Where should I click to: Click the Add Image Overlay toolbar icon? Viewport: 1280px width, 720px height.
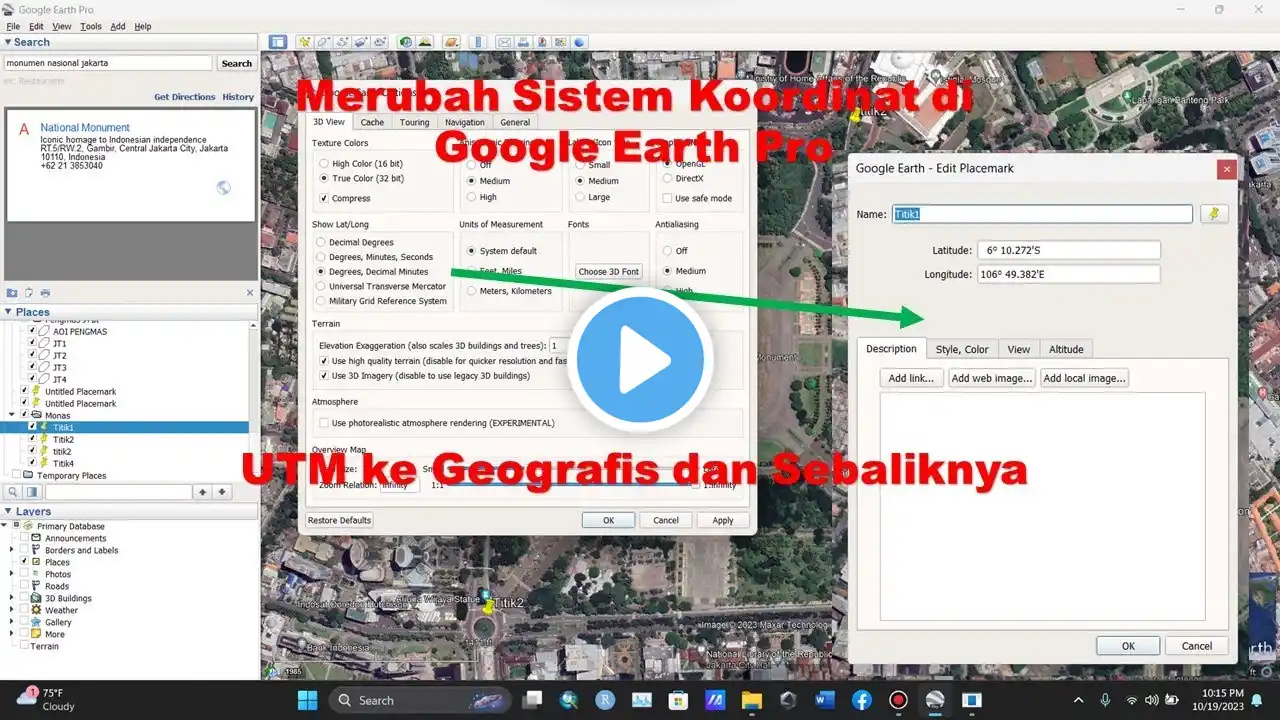pyautogui.click(x=361, y=42)
